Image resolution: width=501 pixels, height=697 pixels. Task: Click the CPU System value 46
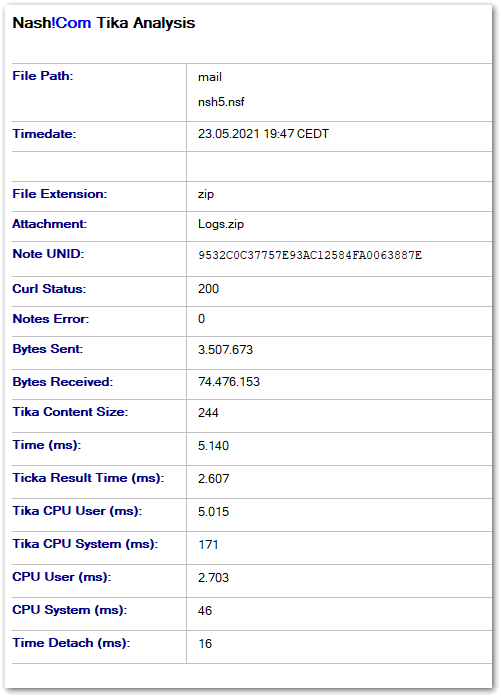(x=205, y=610)
